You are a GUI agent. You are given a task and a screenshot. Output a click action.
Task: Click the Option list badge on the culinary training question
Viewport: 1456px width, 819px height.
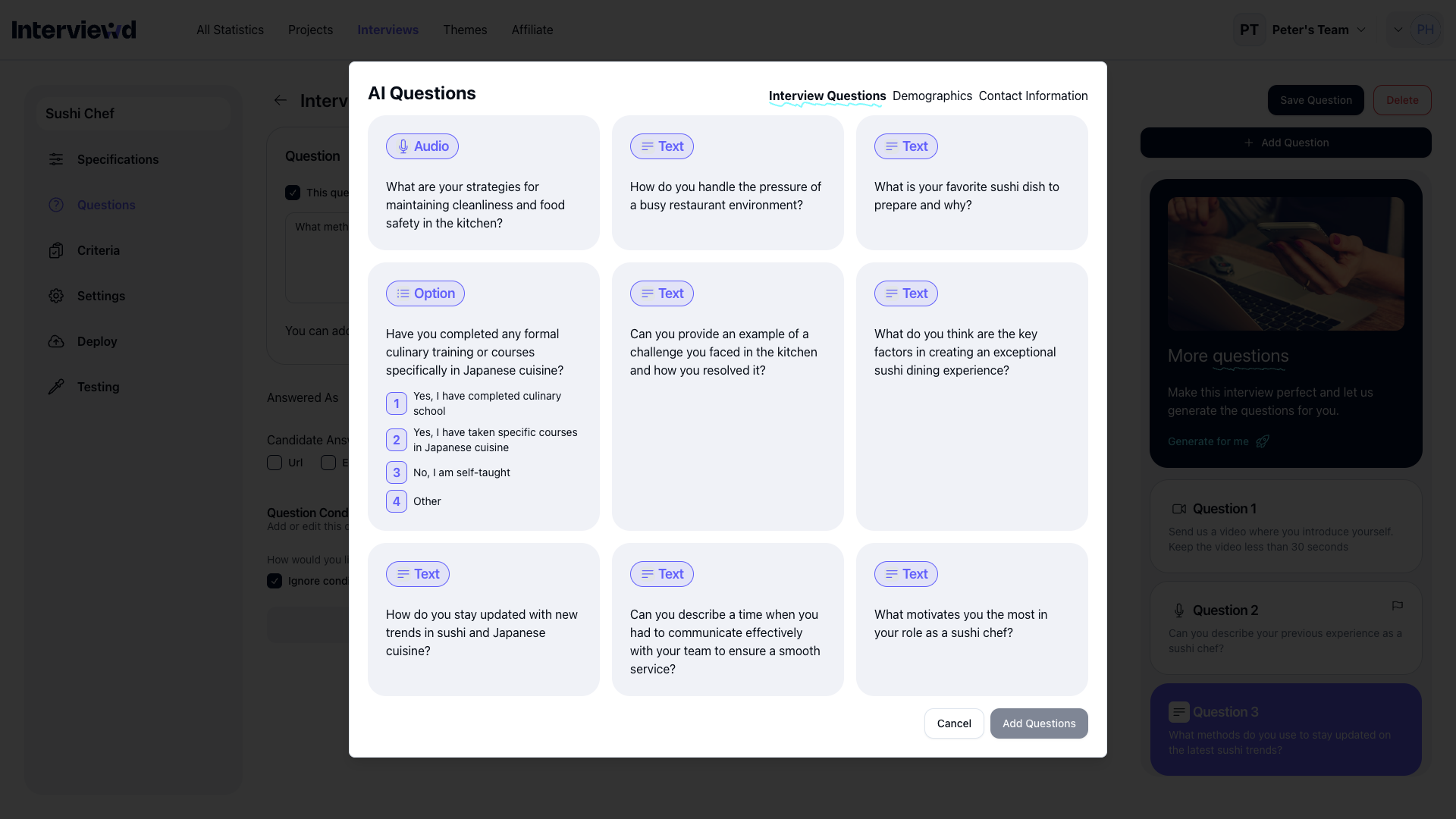(x=425, y=293)
